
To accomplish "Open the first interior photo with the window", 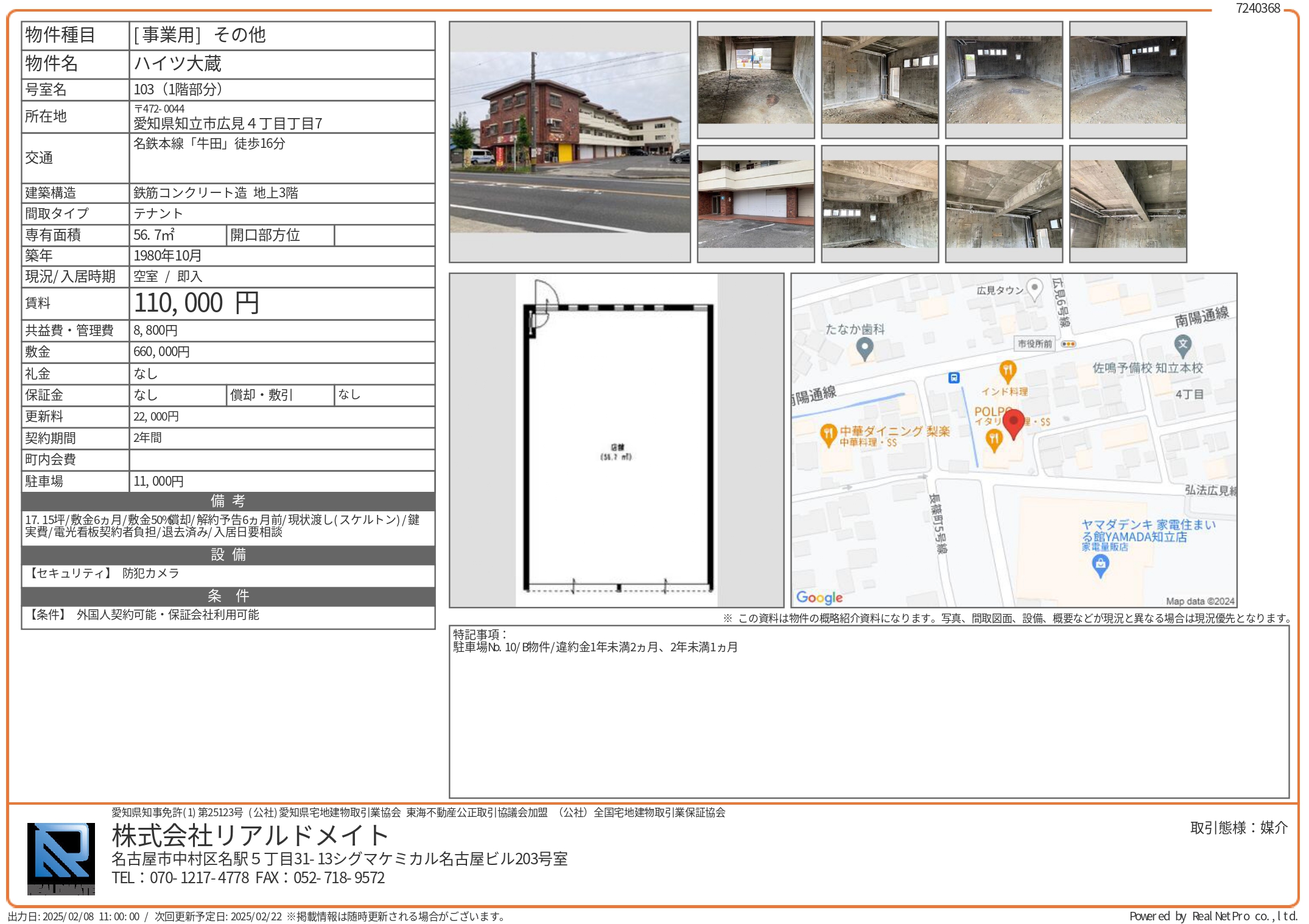I will [x=756, y=80].
